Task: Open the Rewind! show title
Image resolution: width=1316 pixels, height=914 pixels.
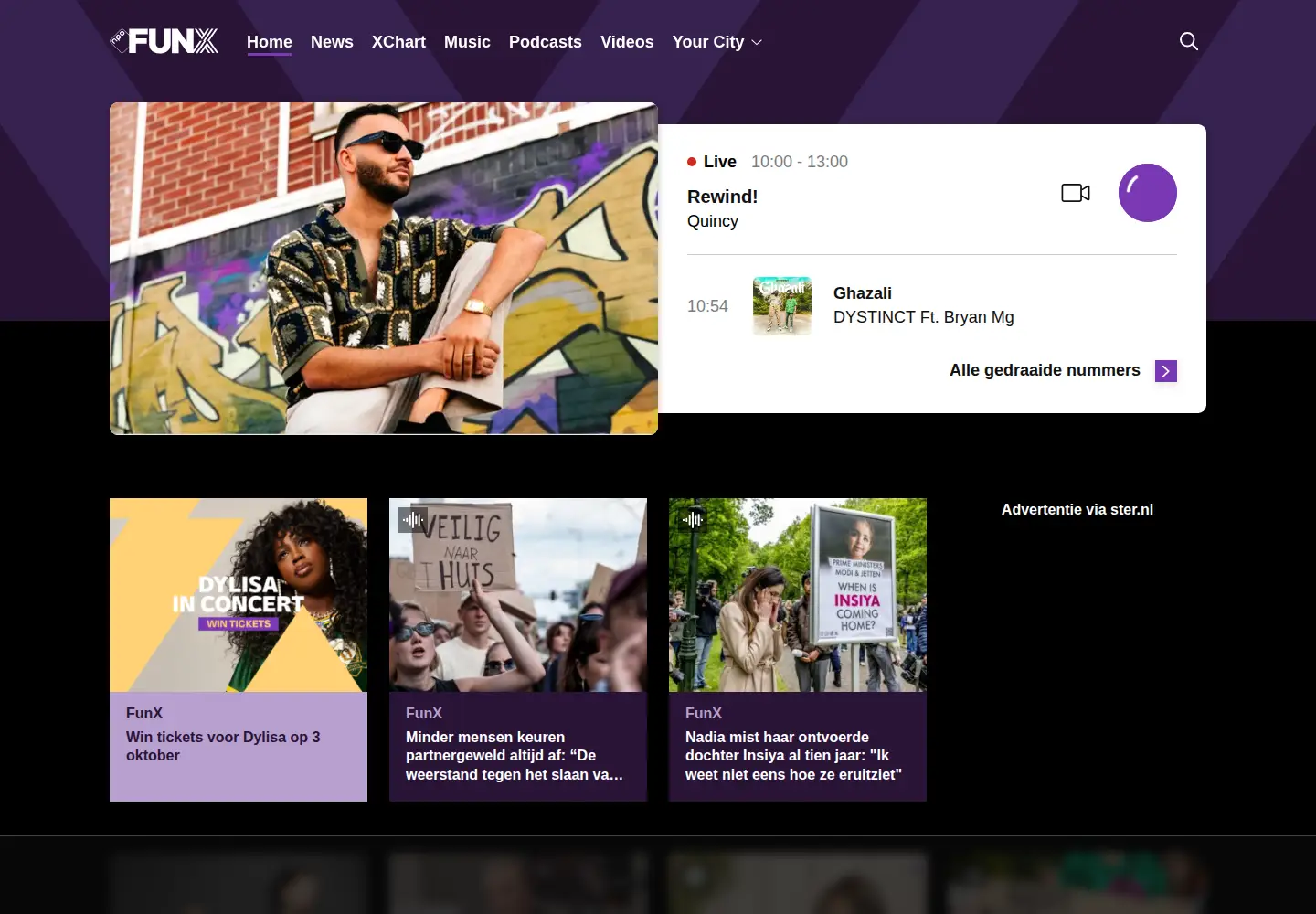Action: [723, 197]
